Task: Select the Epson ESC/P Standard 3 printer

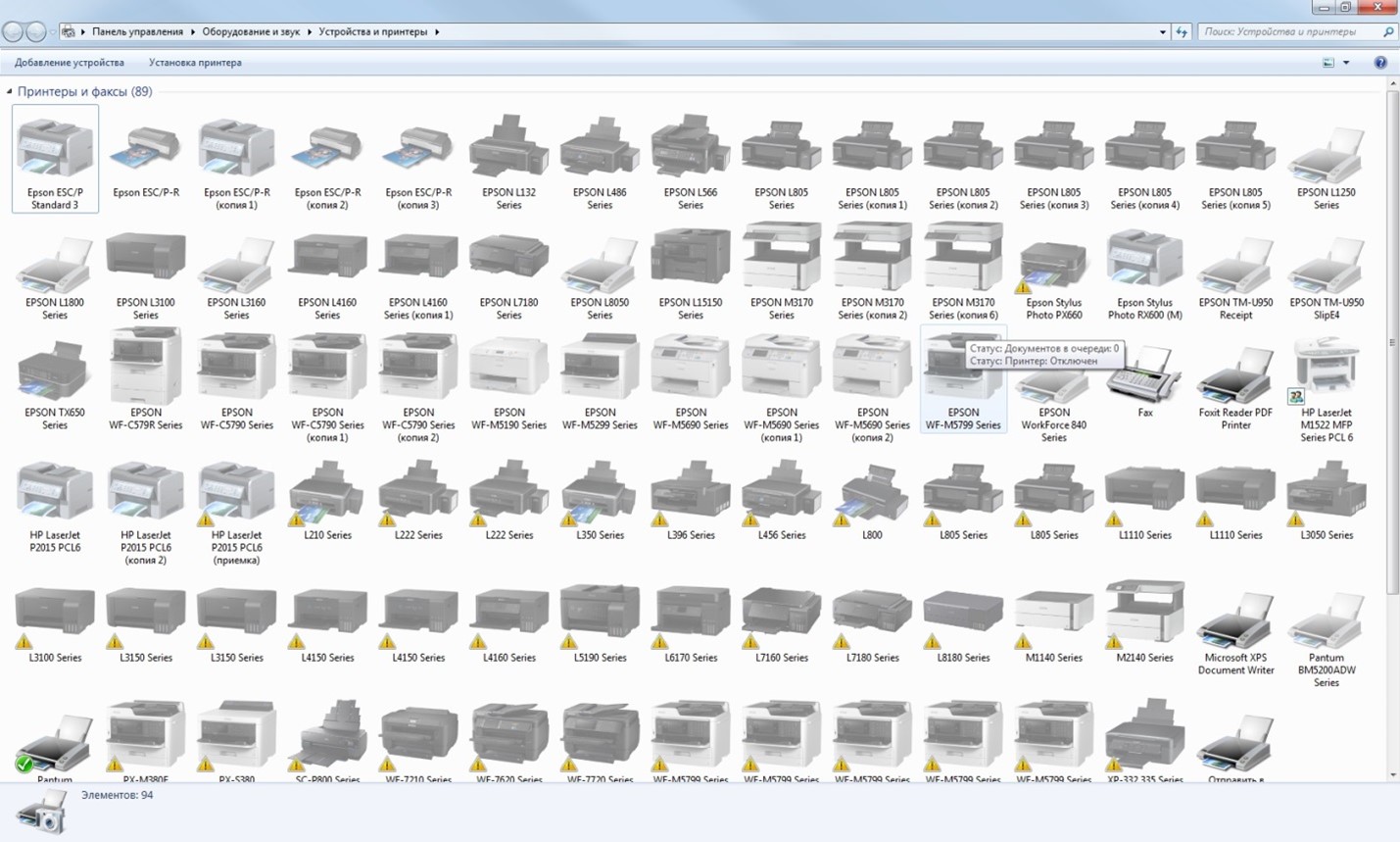Action: point(55,159)
